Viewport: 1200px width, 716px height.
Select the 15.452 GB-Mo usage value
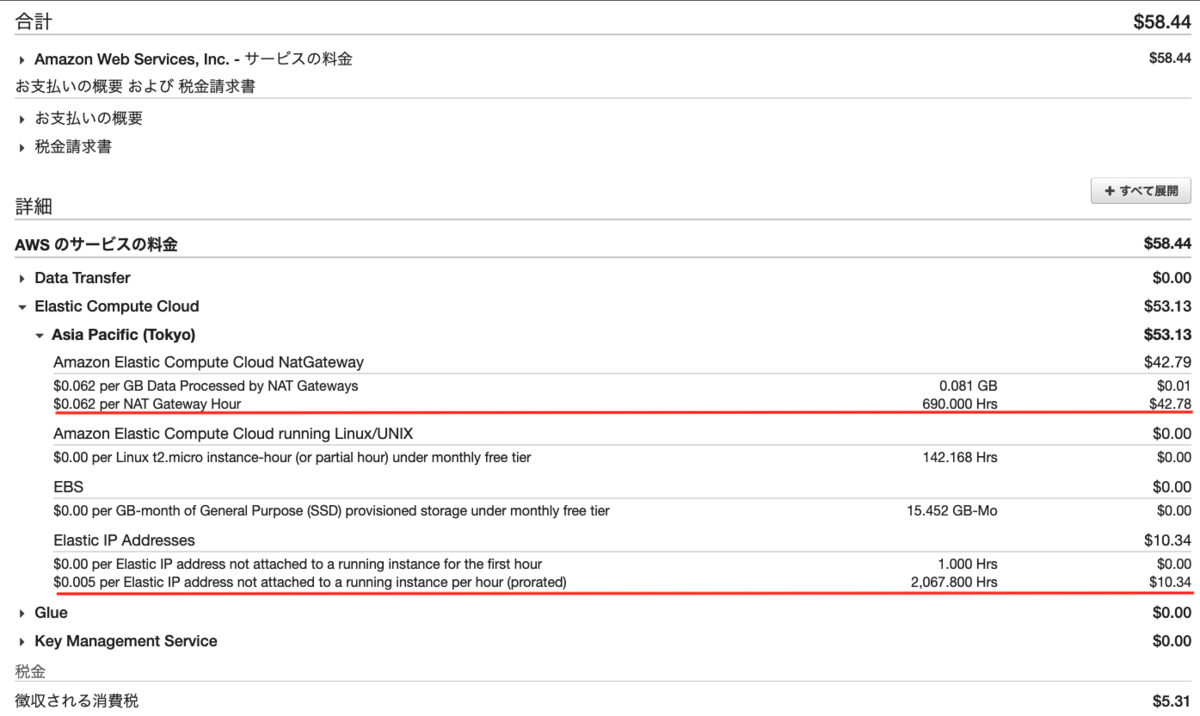(951, 511)
